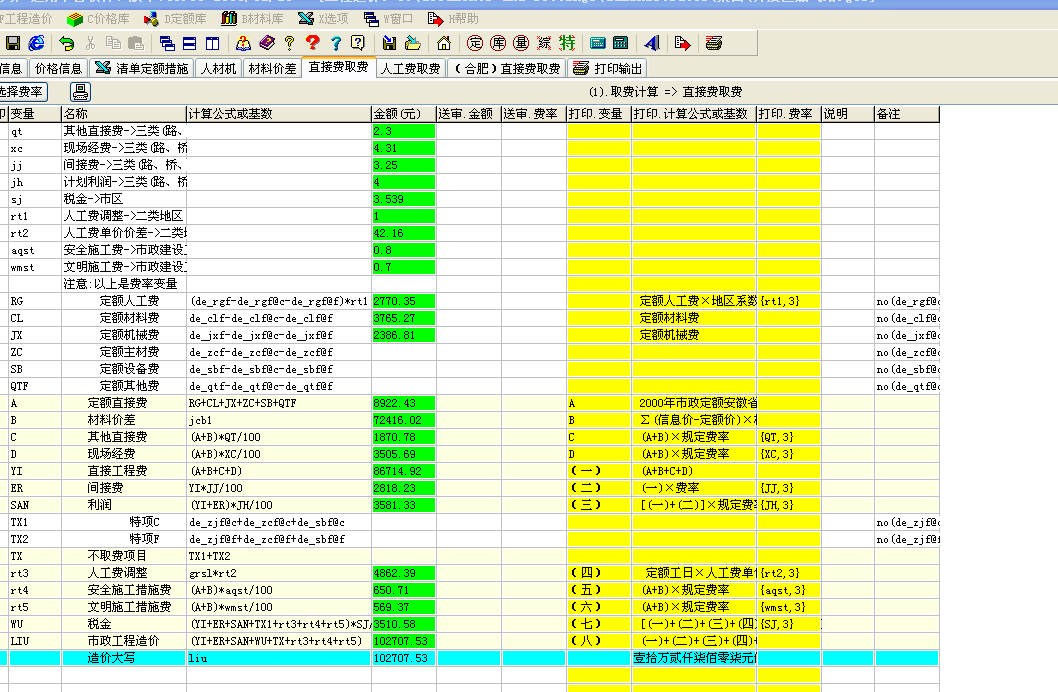Click the green 特 special item icon
1058x692 pixels.
click(567, 43)
